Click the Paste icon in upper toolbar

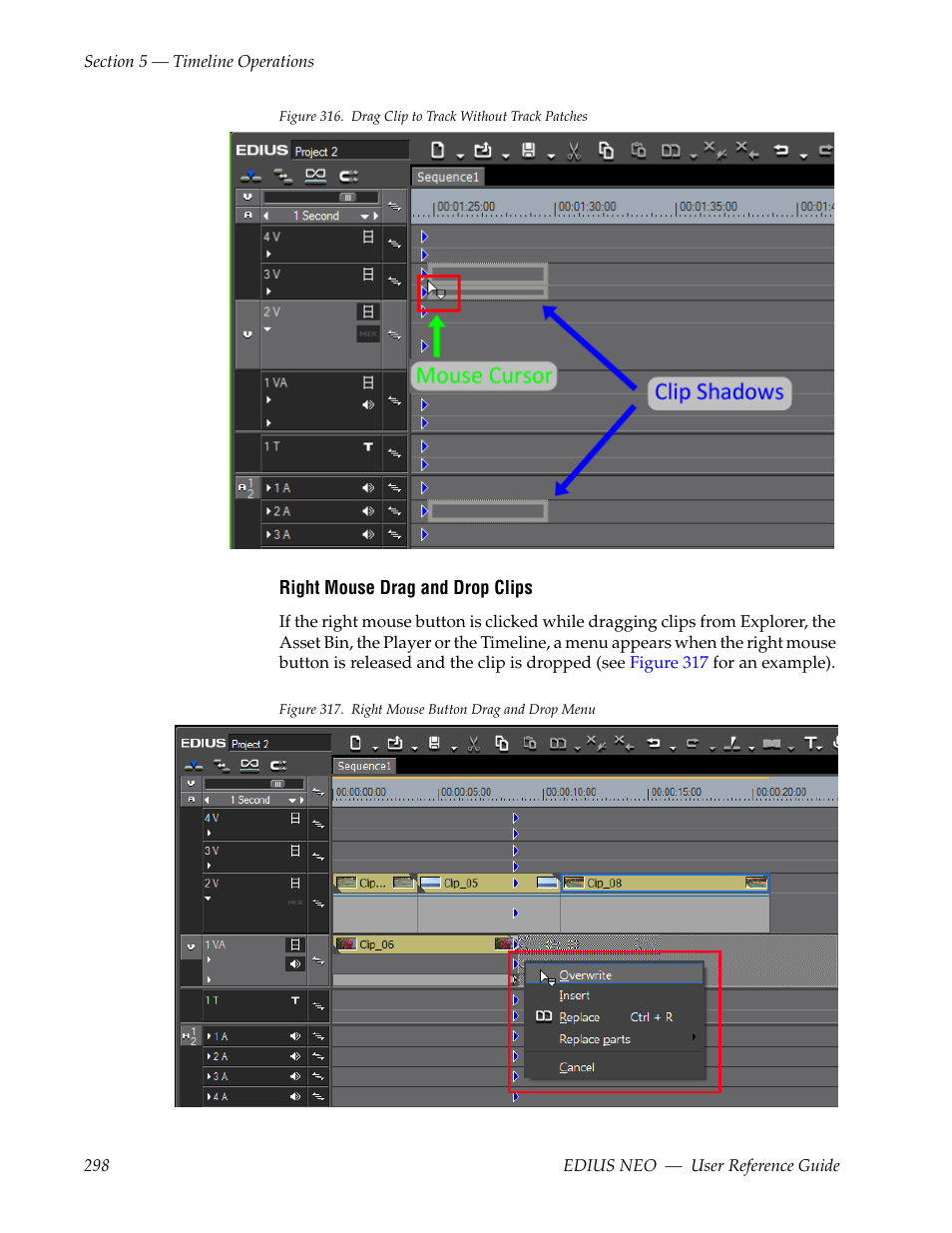click(639, 150)
